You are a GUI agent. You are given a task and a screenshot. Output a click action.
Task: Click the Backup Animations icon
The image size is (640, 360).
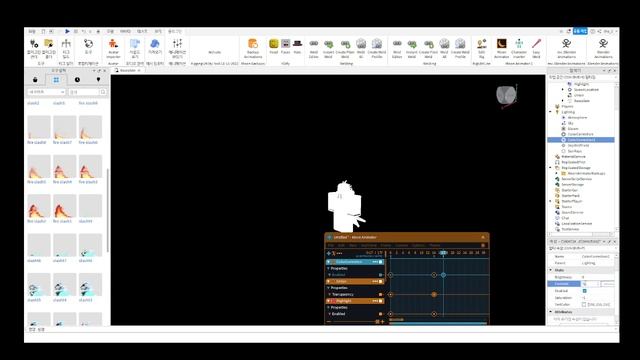click(253, 48)
